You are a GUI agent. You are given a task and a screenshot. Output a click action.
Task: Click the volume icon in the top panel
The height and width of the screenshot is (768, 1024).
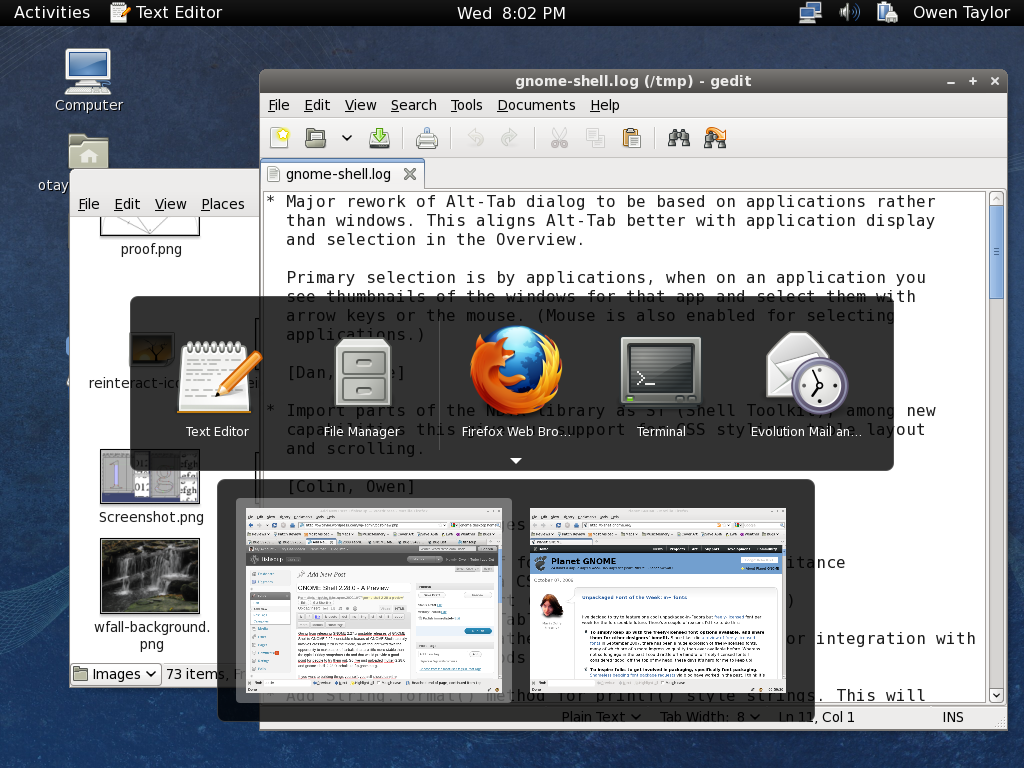pyautogui.click(x=849, y=12)
